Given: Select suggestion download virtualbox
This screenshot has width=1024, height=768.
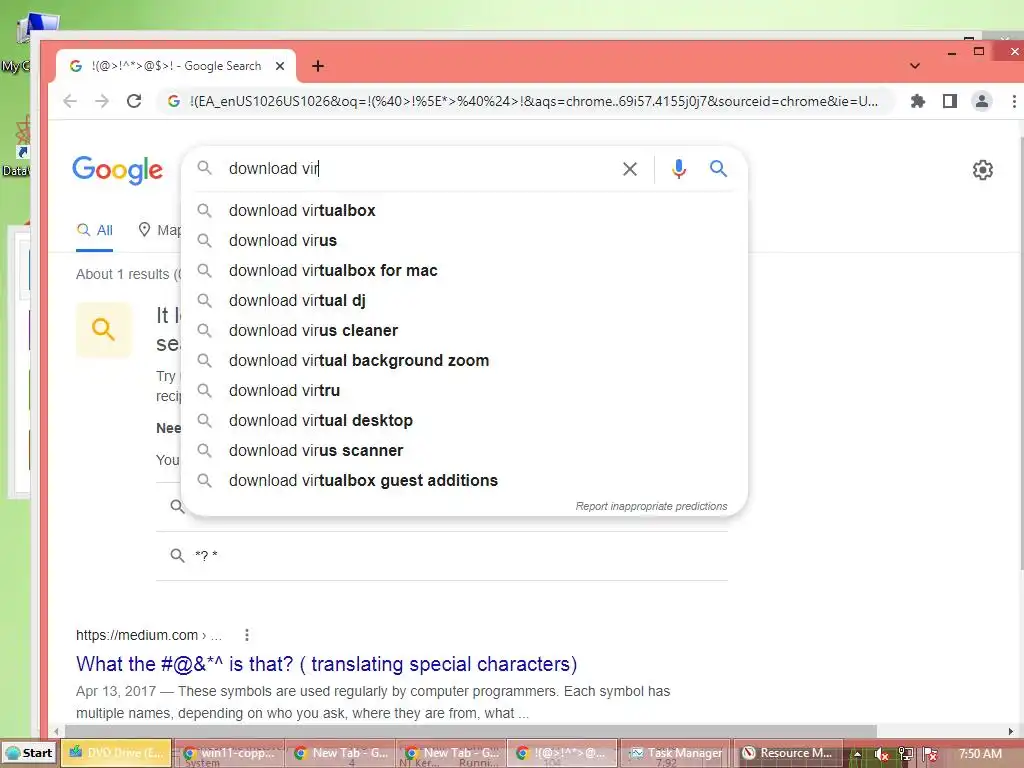Looking at the screenshot, I should pyautogui.click(x=464, y=210).
